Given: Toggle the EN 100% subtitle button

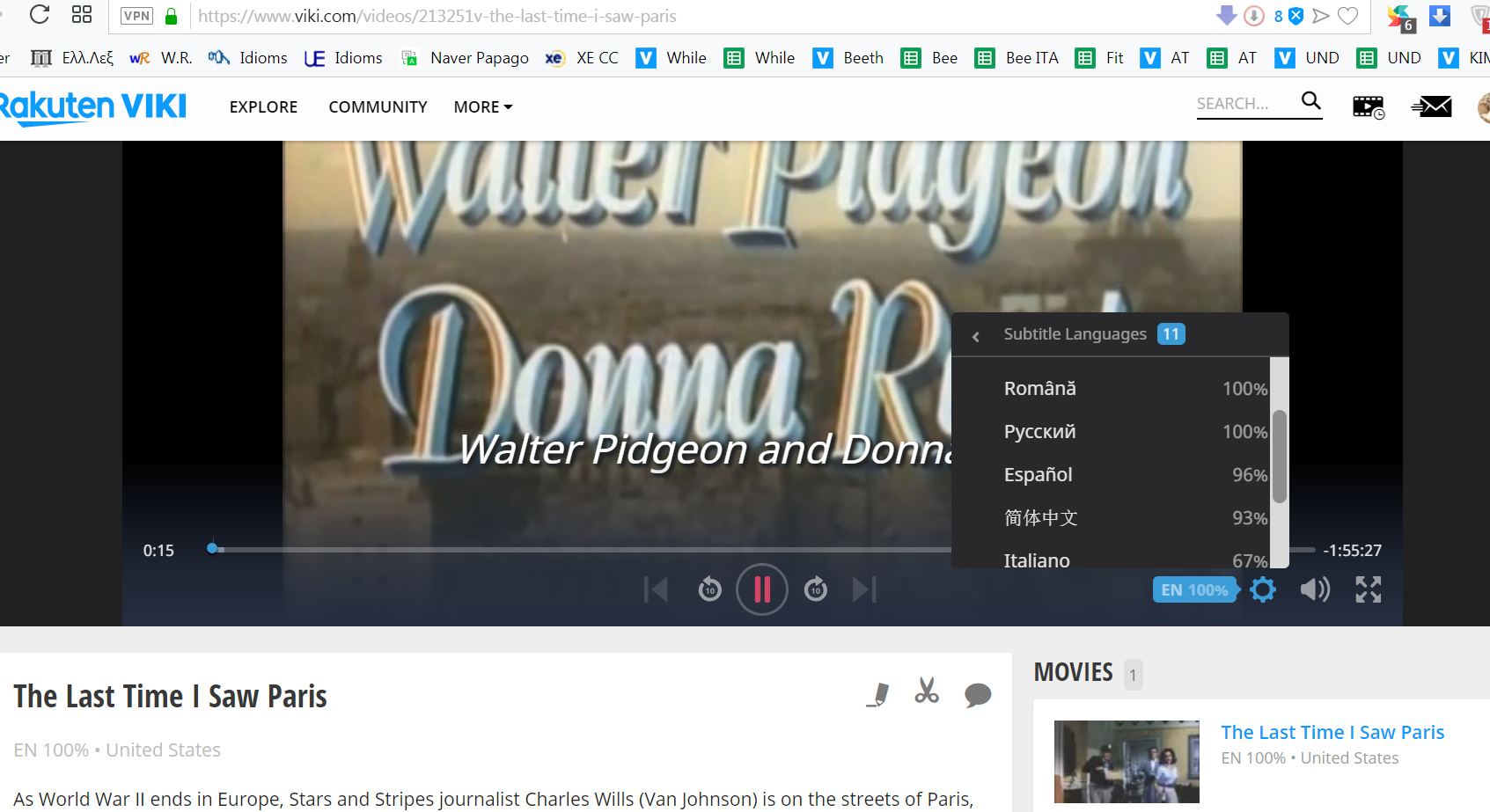Looking at the screenshot, I should pyautogui.click(x=1195, y=590).
